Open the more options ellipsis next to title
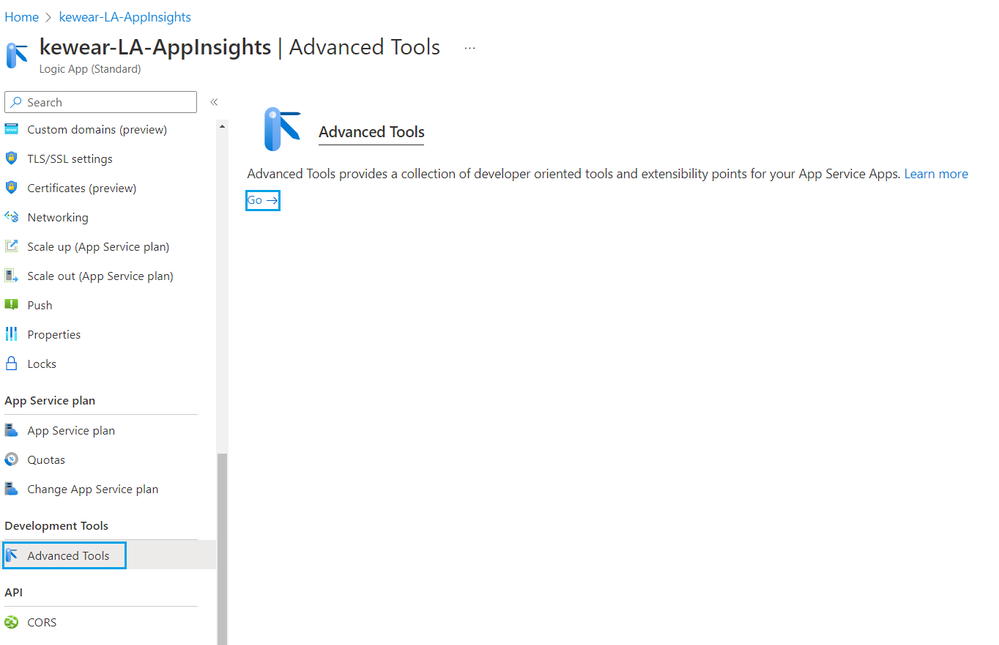999x645 pixels. point(470,48)
